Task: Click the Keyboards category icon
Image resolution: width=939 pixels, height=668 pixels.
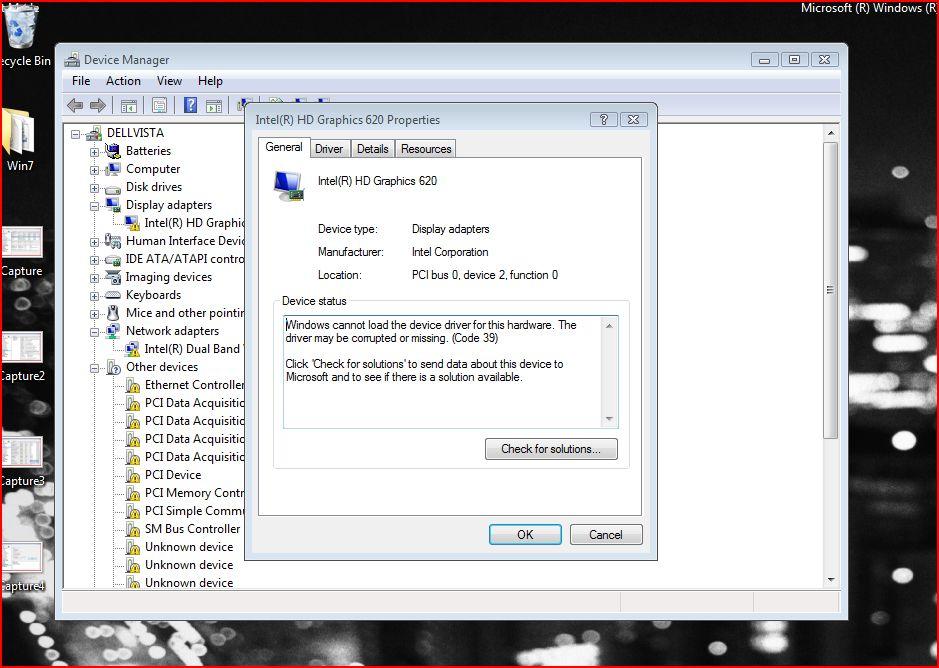Action: point(113,295)
